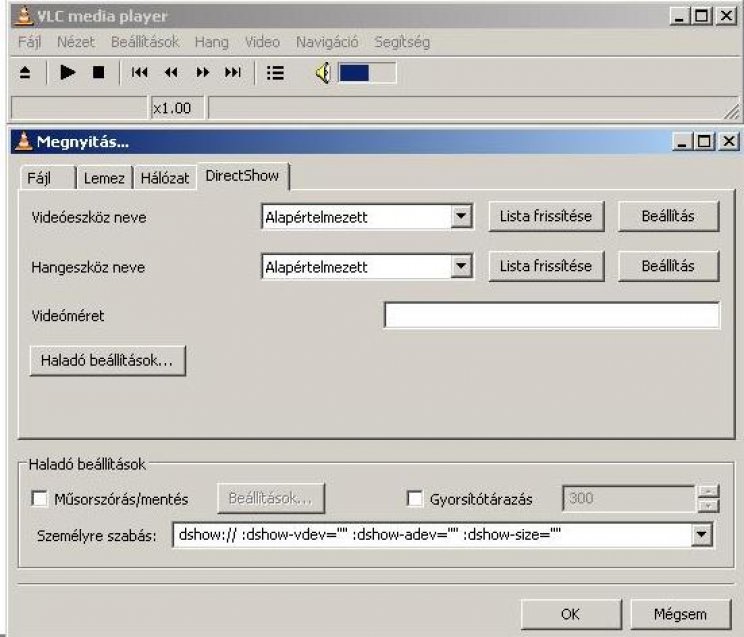
Task: Click the caching value field showing 300
Action: (x=628, y=498)
